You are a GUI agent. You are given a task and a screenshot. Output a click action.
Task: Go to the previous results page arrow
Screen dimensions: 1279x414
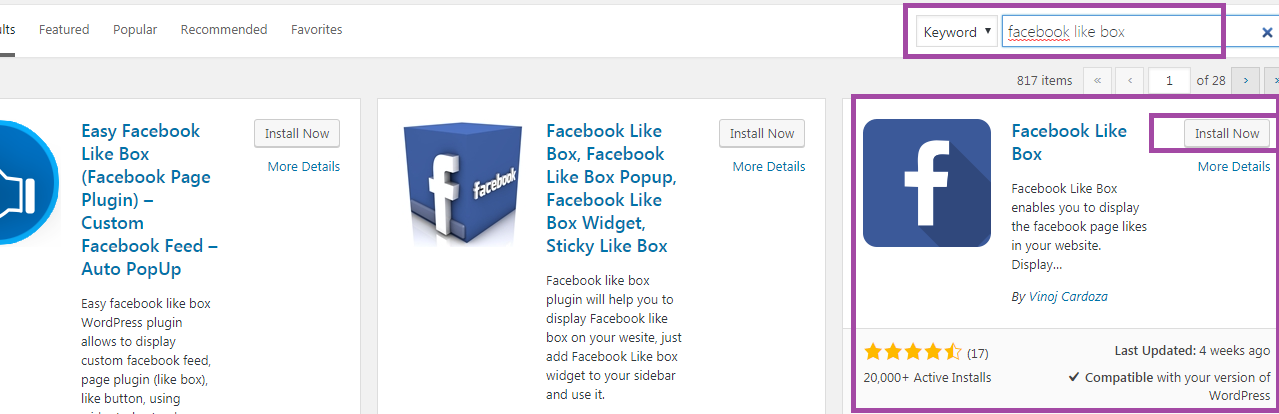(1130, 80)
